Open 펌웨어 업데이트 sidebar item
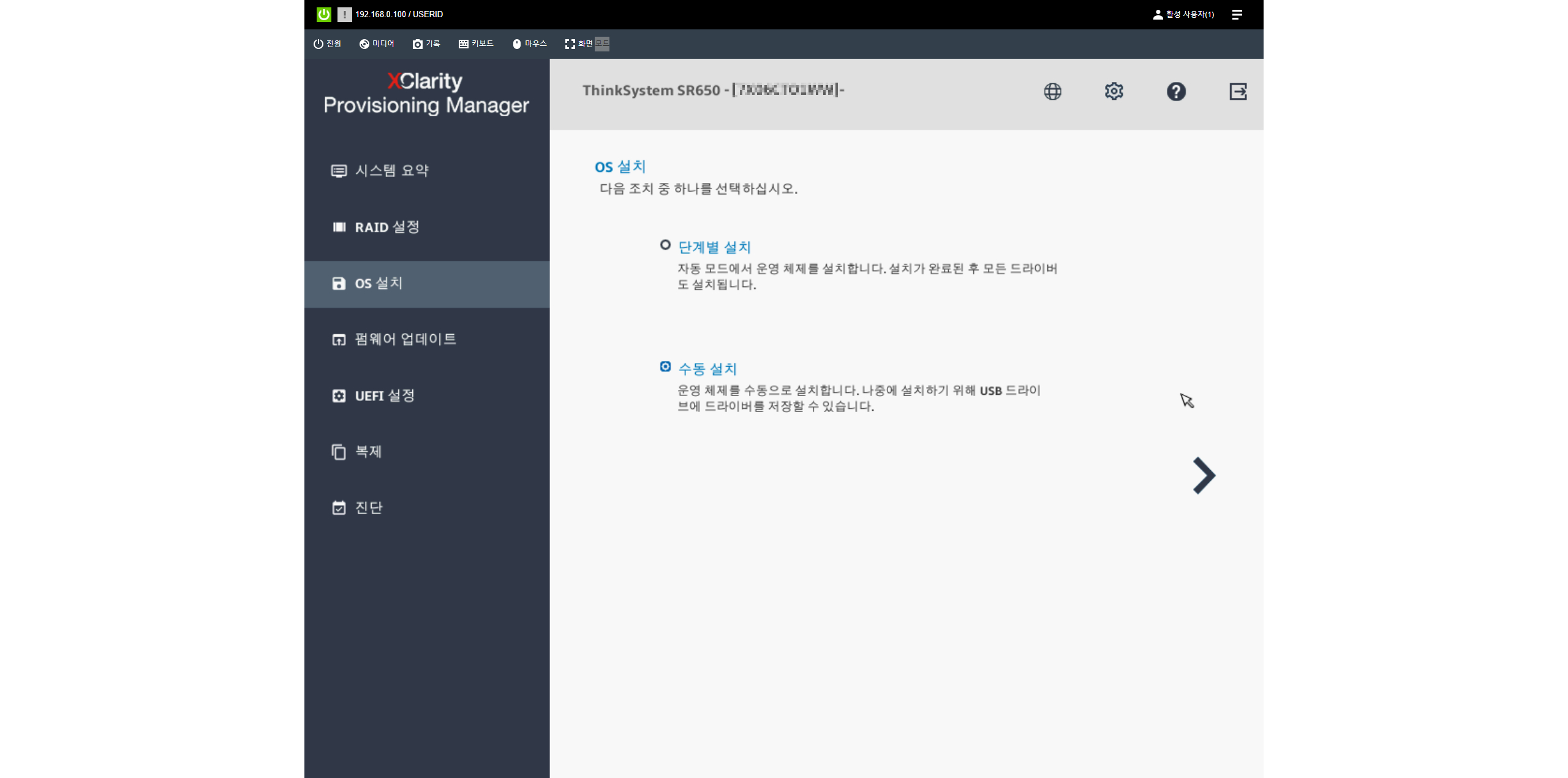This screenshot has height=778, width=1568. pyautogui.click(x=405, y=339)
